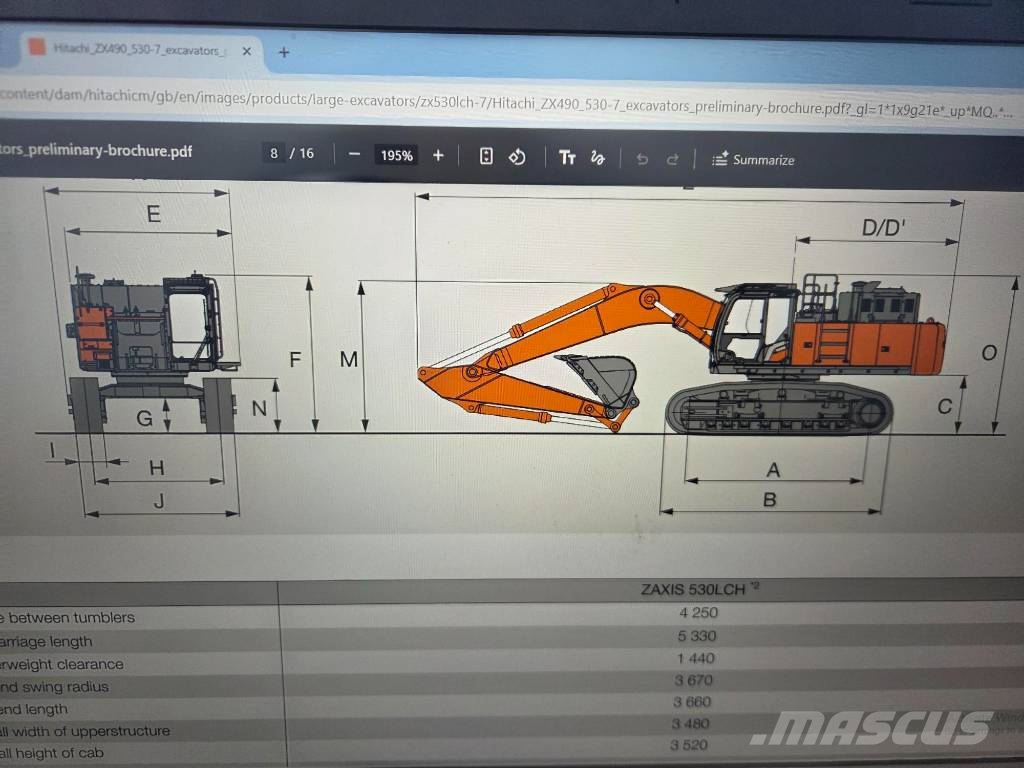Select the add text tool
The image size is (1024, 768).
(567, 157)
